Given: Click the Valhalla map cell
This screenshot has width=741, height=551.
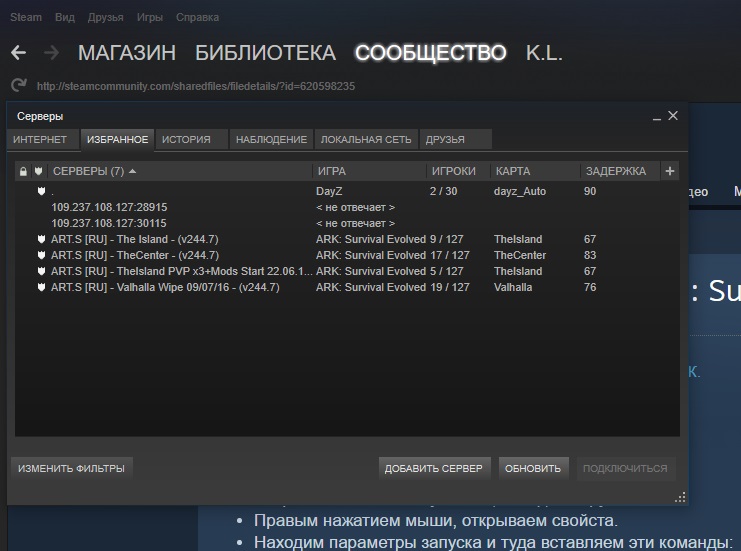Looking at the screenshot, I should click(x=513, y=287).
